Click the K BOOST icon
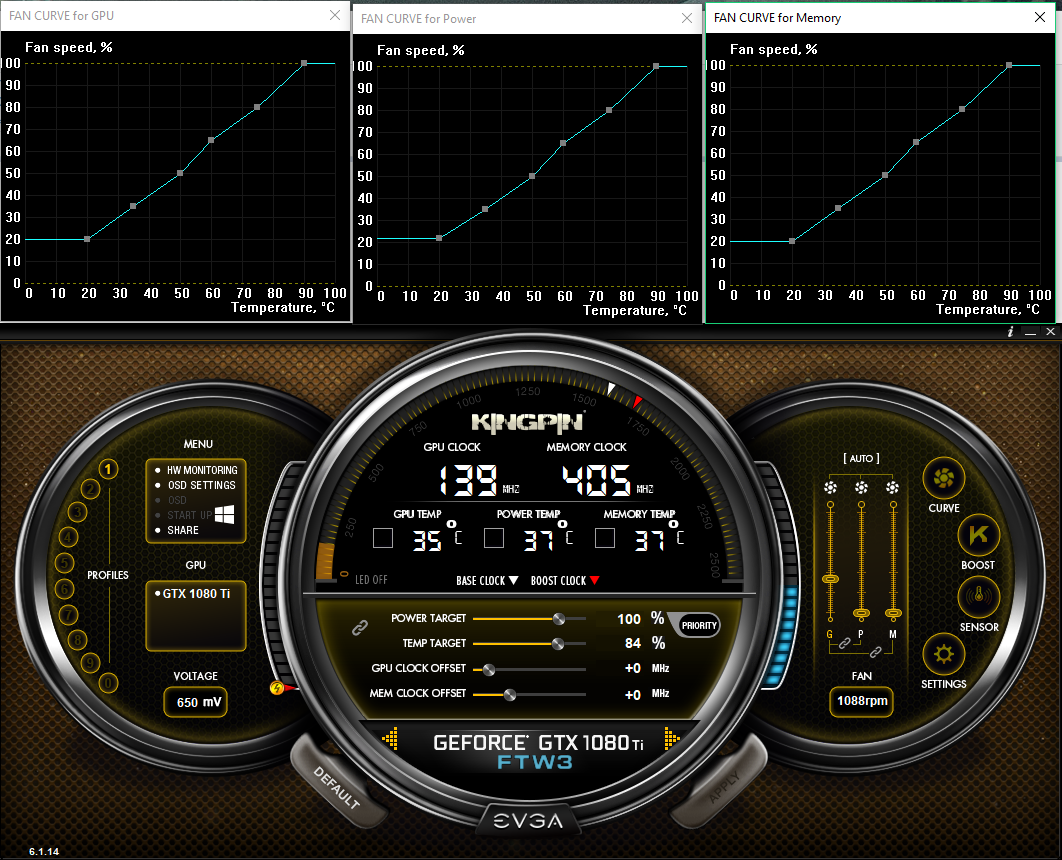1062x860 pixels. [x=979, y=536]
